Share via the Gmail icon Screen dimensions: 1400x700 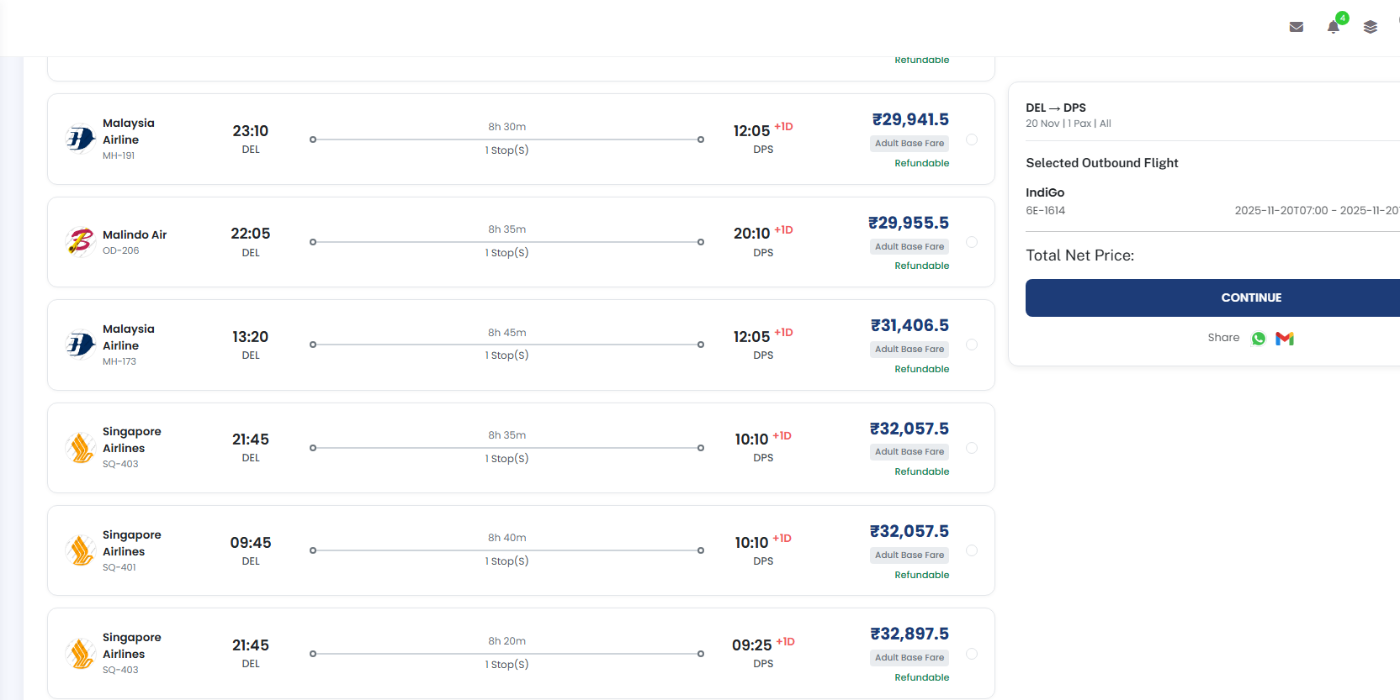pyautogui.click(x=1285, y=338)
